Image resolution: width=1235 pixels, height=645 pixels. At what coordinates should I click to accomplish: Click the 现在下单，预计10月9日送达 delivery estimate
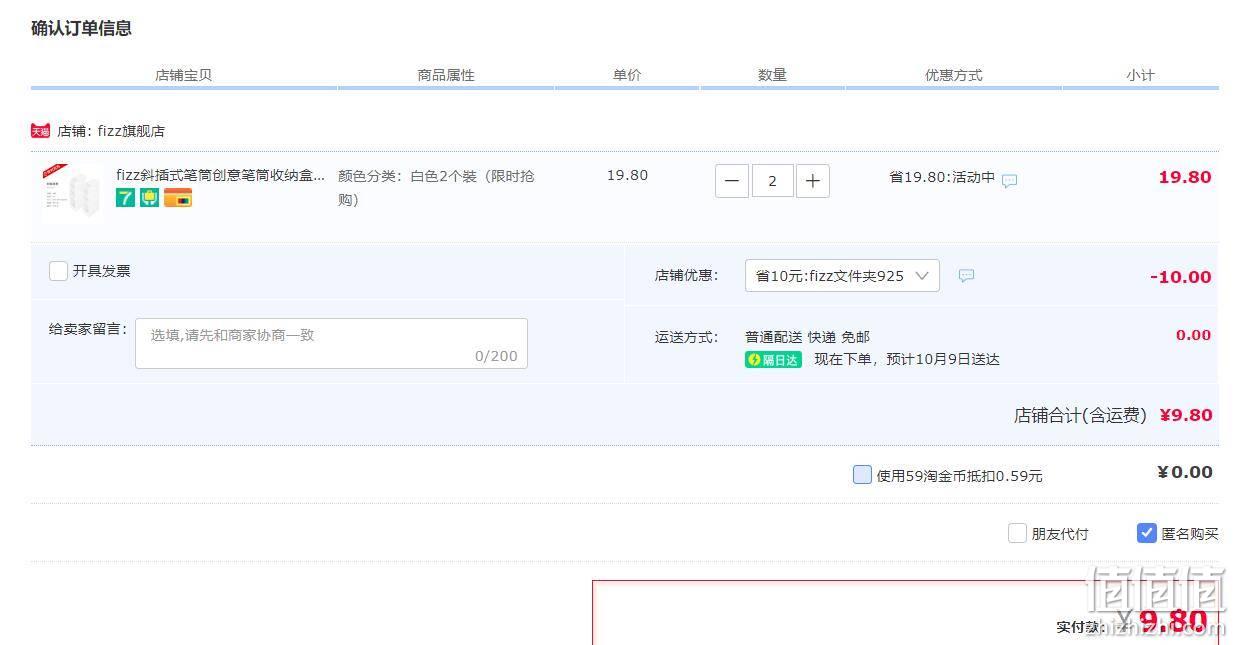coord(906,359)
